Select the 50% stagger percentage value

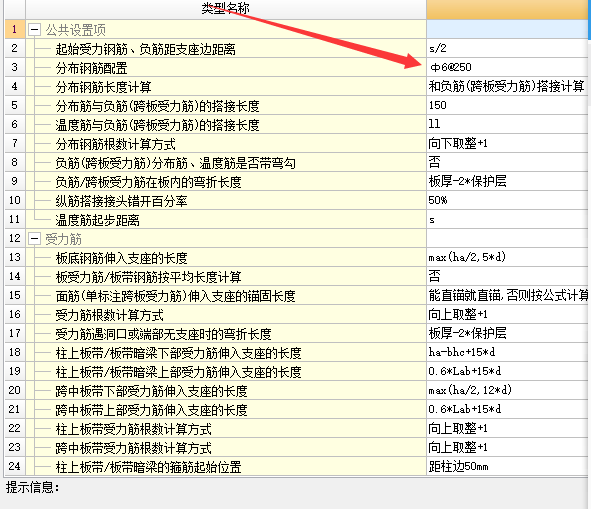point(507,200)
